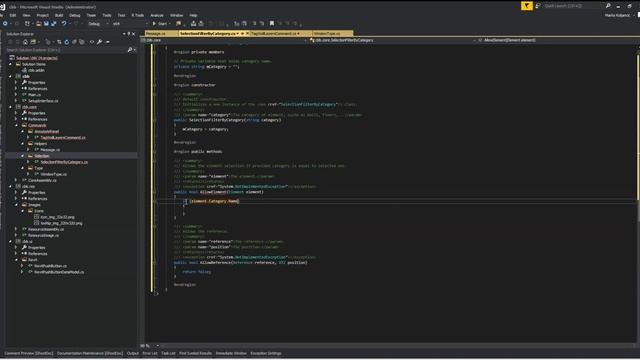Screen dimensions: 640x360
Task: Collapse the Commands folder in cbb.core
Action: 17,125
